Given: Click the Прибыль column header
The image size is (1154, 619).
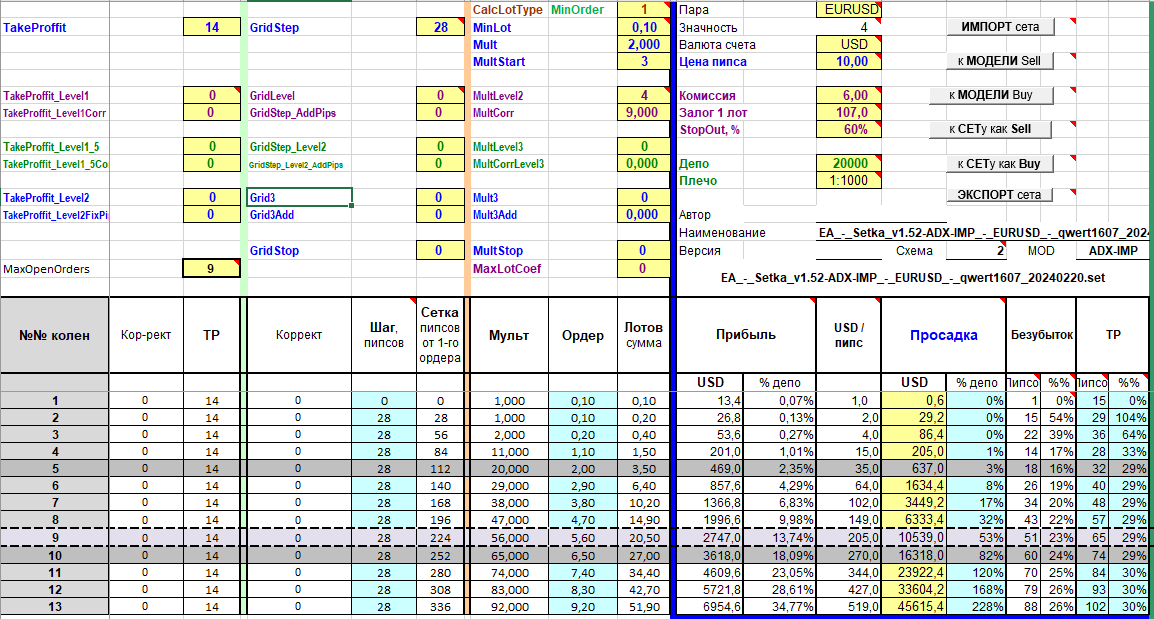Looking at the screenshot, I should 746,336.
